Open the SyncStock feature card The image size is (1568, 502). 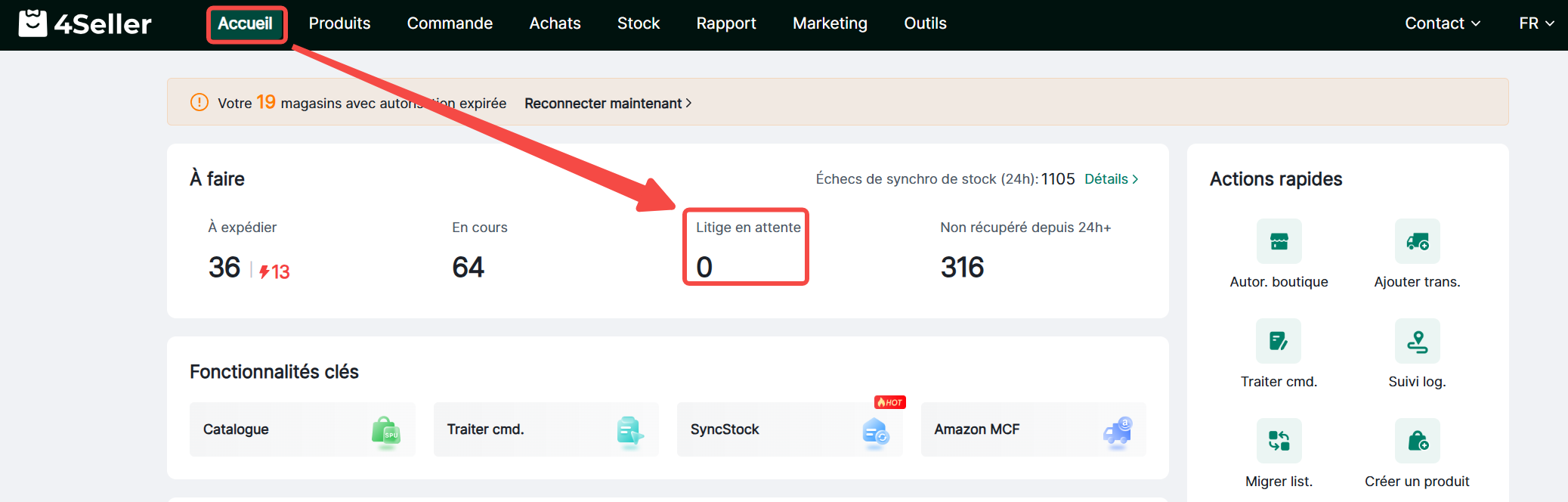789,429
